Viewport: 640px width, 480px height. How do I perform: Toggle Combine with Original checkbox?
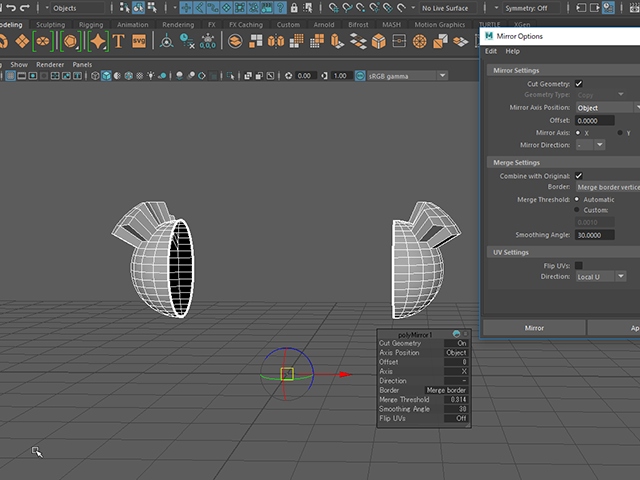click(579, 176)
